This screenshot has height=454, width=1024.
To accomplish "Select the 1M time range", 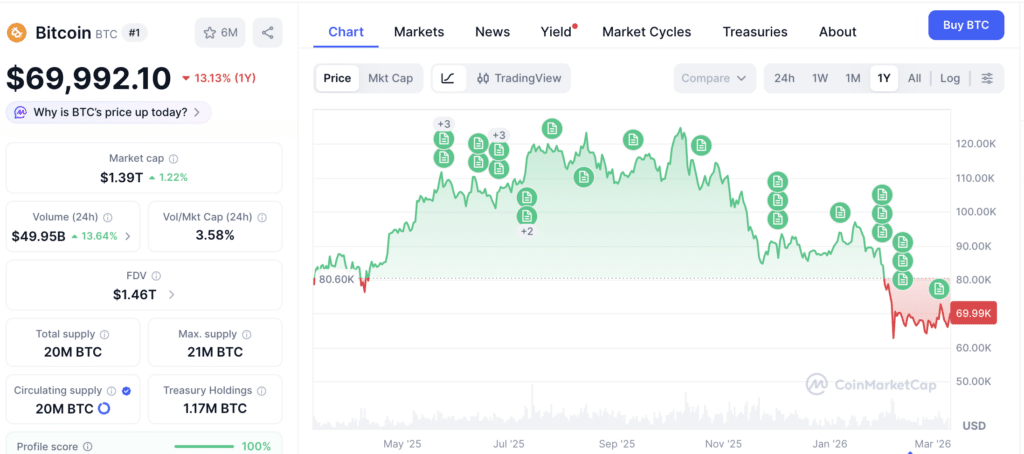I will point(852,78).
